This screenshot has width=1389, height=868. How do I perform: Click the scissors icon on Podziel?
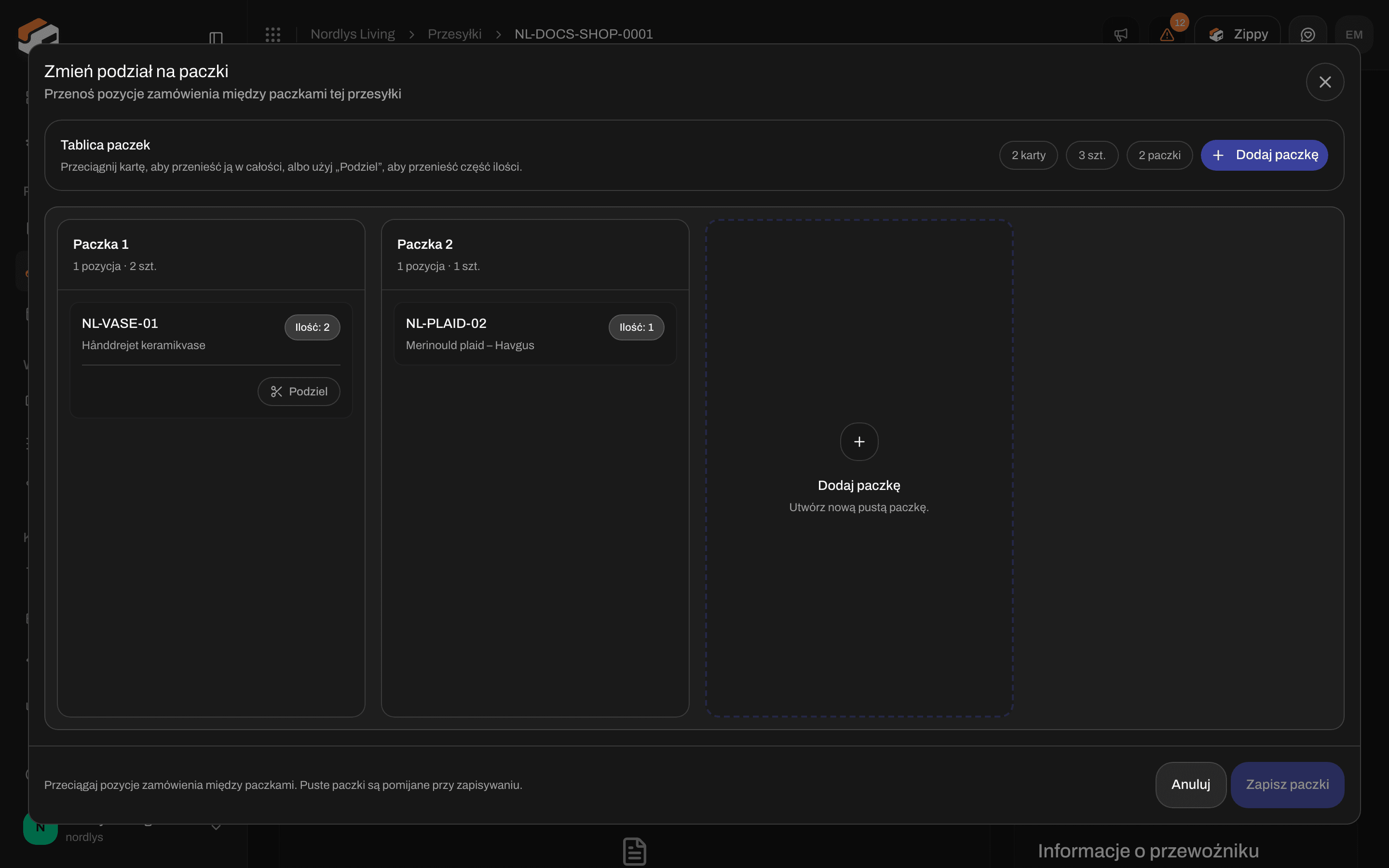click(276, 392)
